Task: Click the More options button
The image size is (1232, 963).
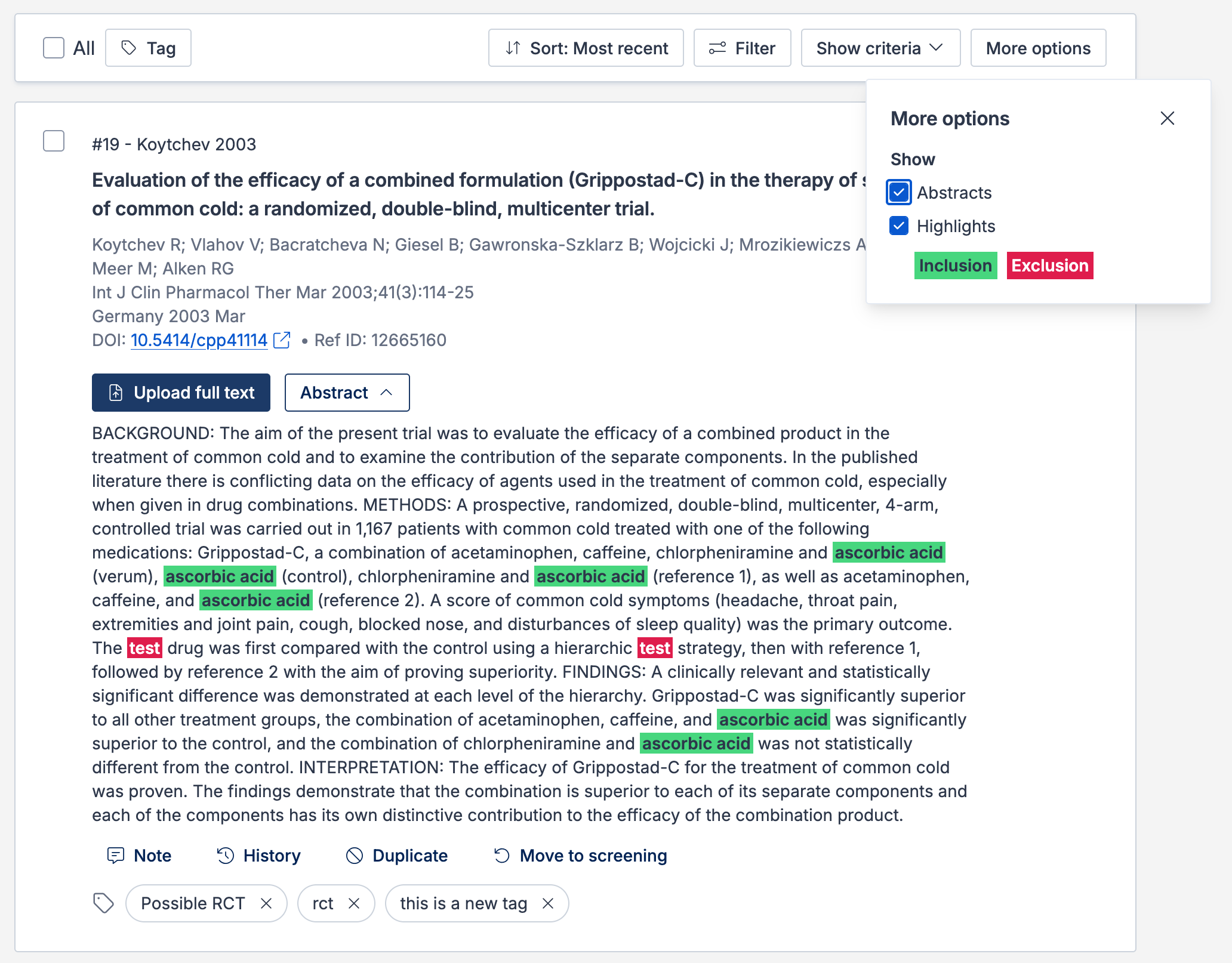Action: 1038,48
